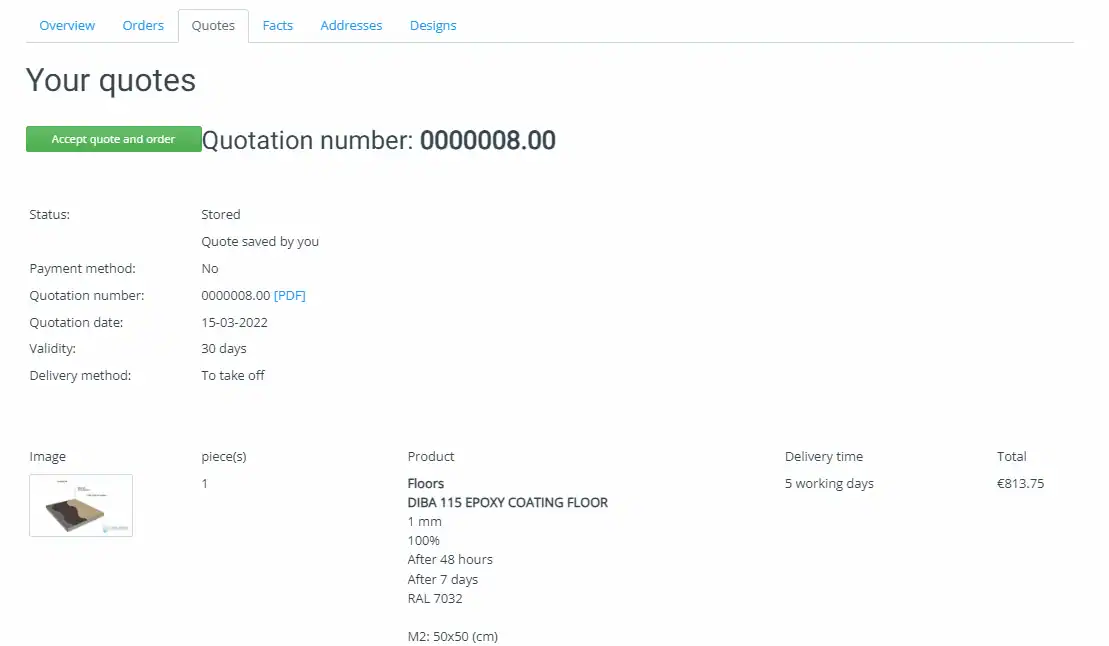Click the Delivery method: label
The height and width of the screenshot is (646, 1109).
point(80,375)
